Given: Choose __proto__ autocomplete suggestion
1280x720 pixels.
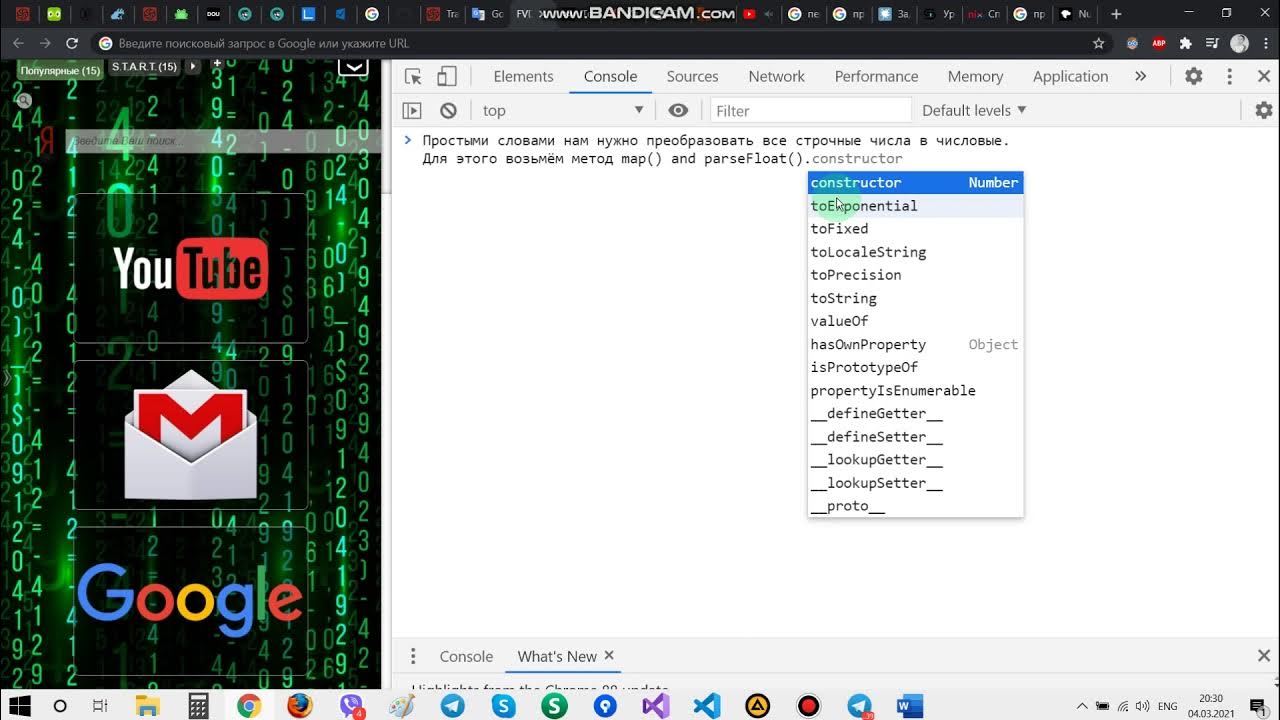Looking at the screenshot, I should (x=915, y=506).
